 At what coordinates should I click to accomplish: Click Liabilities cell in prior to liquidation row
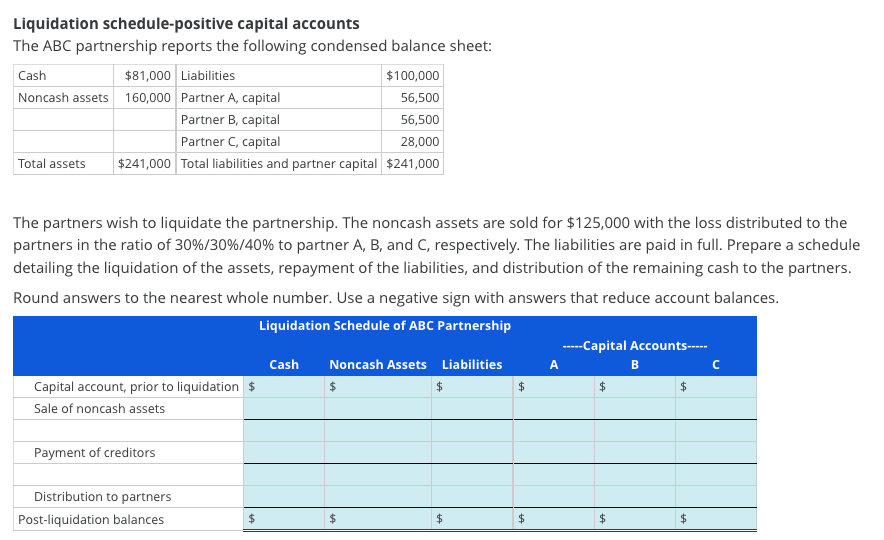[x=472, y=387]
